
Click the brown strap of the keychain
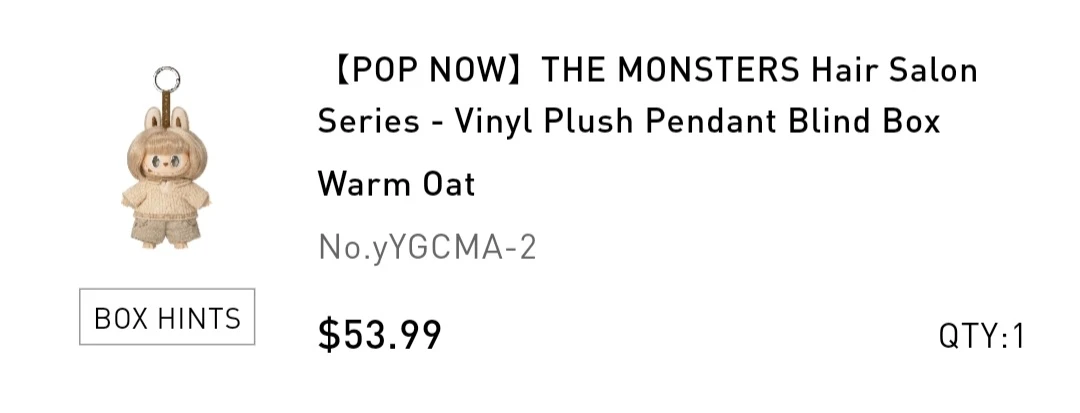(166, 105)
